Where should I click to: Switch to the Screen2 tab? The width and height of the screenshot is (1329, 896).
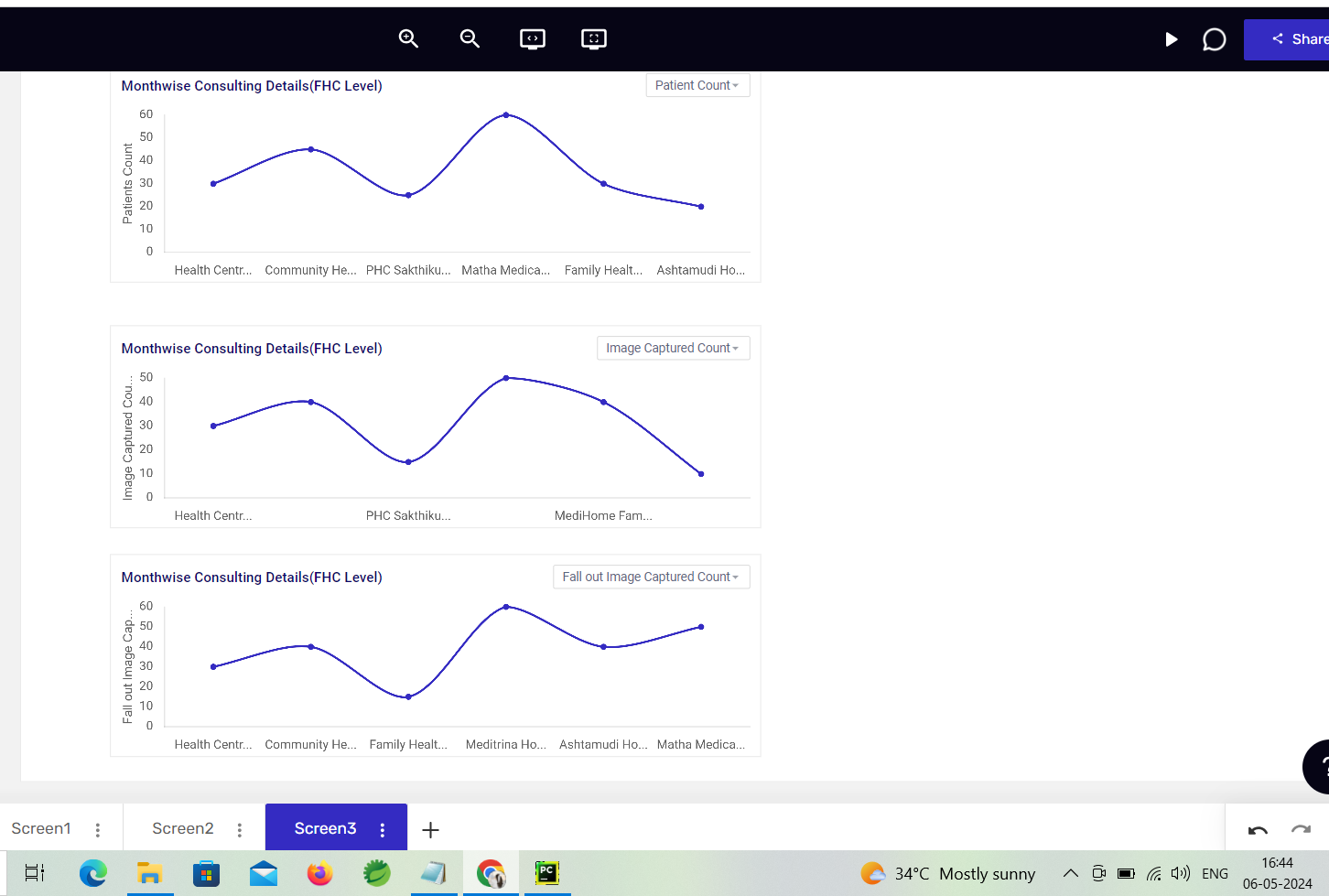coord(183,828)
